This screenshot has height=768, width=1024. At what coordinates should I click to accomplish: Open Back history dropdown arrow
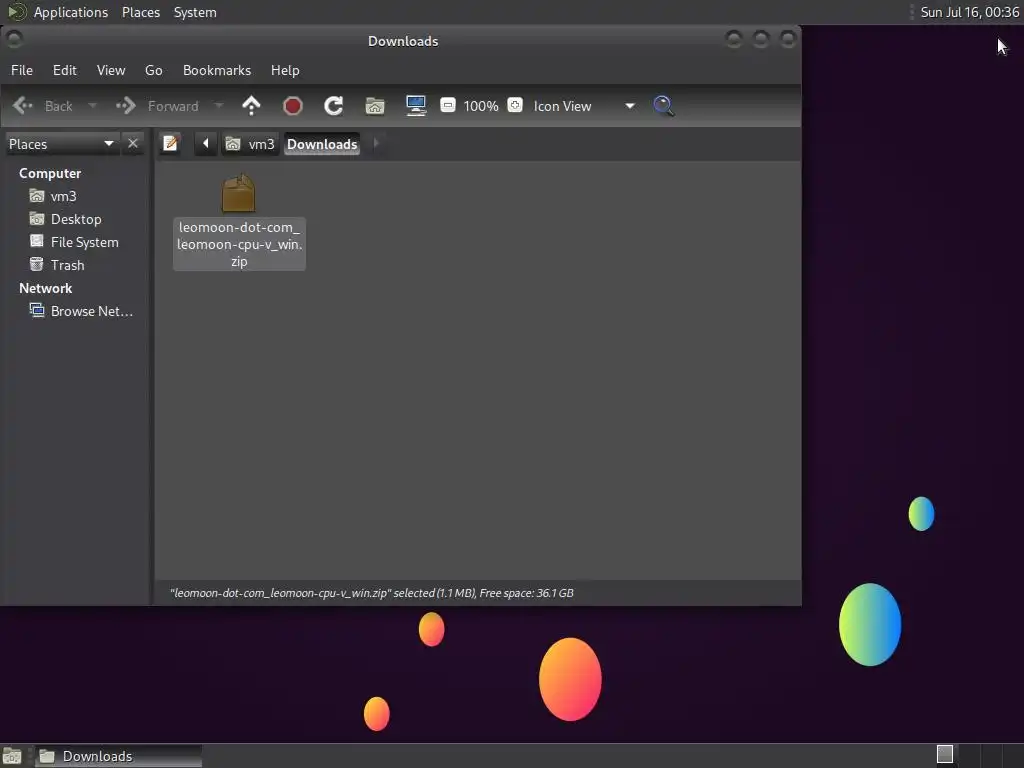click(92, 106)
